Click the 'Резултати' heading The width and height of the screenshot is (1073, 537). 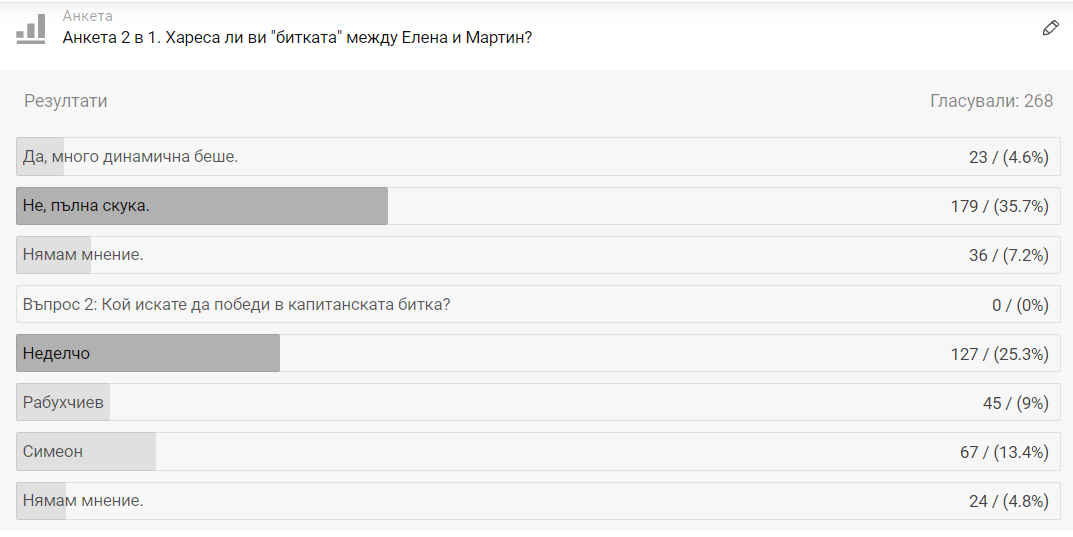[65, 101]
